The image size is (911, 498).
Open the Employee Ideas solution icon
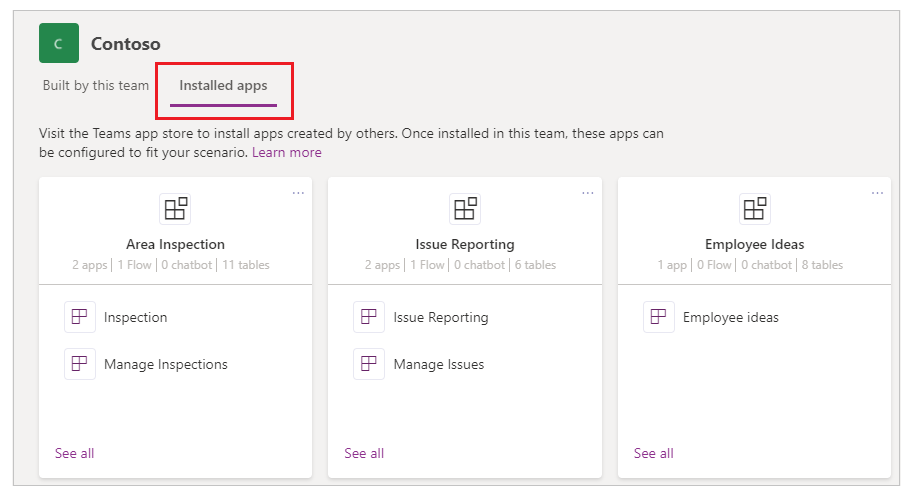coord(754,209)
